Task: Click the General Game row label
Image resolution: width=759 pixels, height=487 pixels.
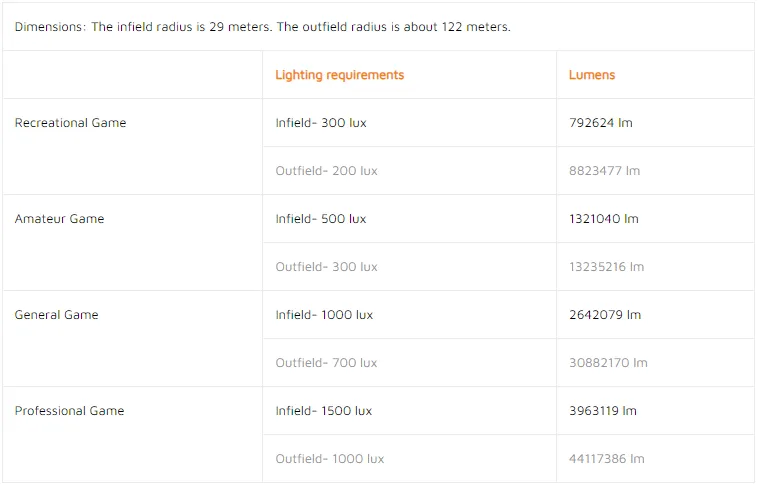Action: (56, 315)
